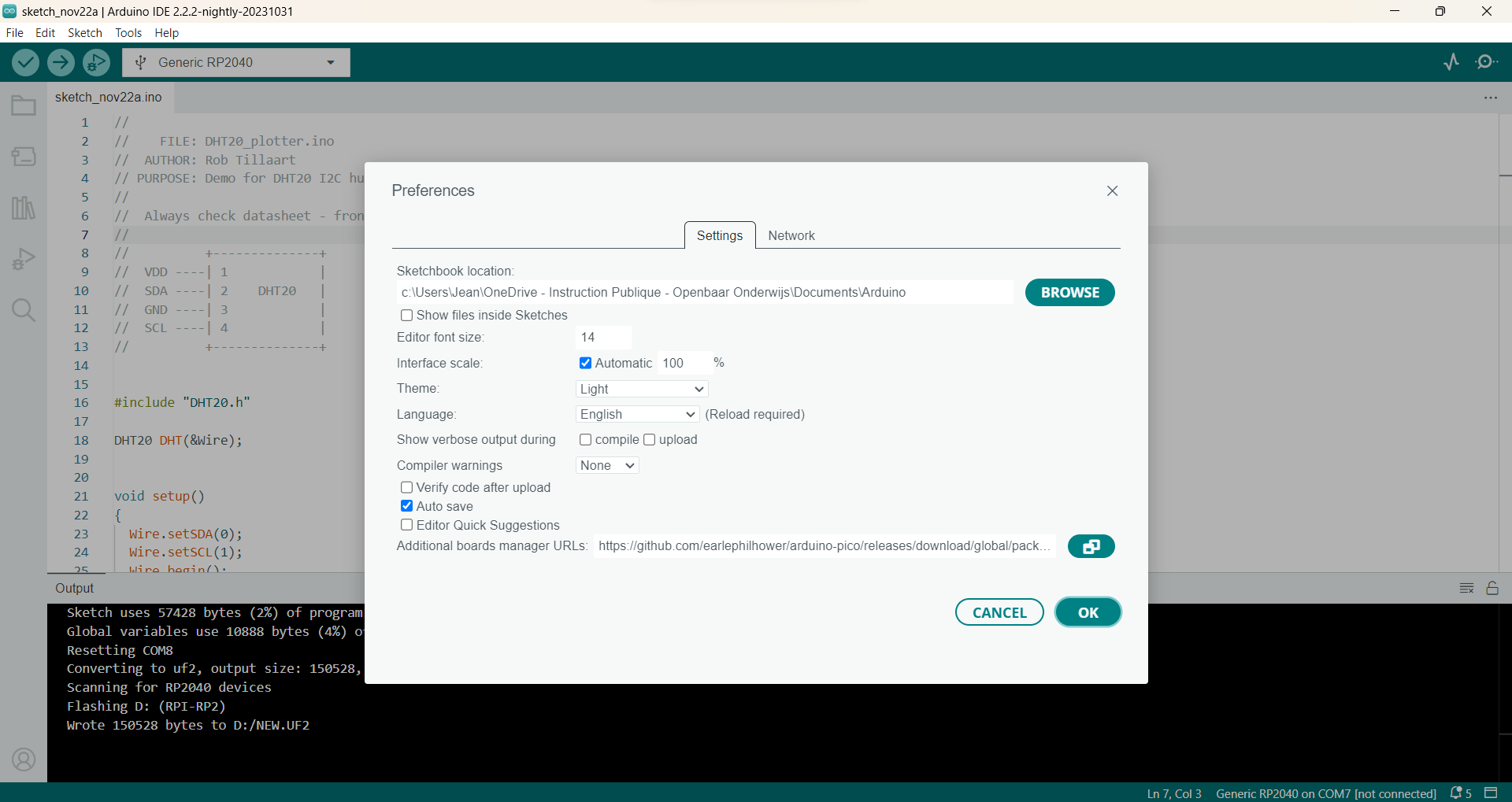Open the notifications bell in status bar
Viewport: 1512px width, 802px height.
pos(1461,793)
